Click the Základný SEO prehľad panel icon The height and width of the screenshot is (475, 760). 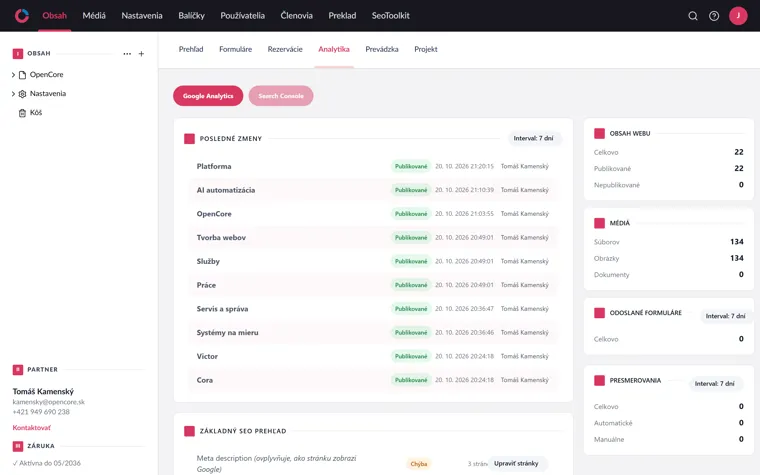[x=190, y=431]
